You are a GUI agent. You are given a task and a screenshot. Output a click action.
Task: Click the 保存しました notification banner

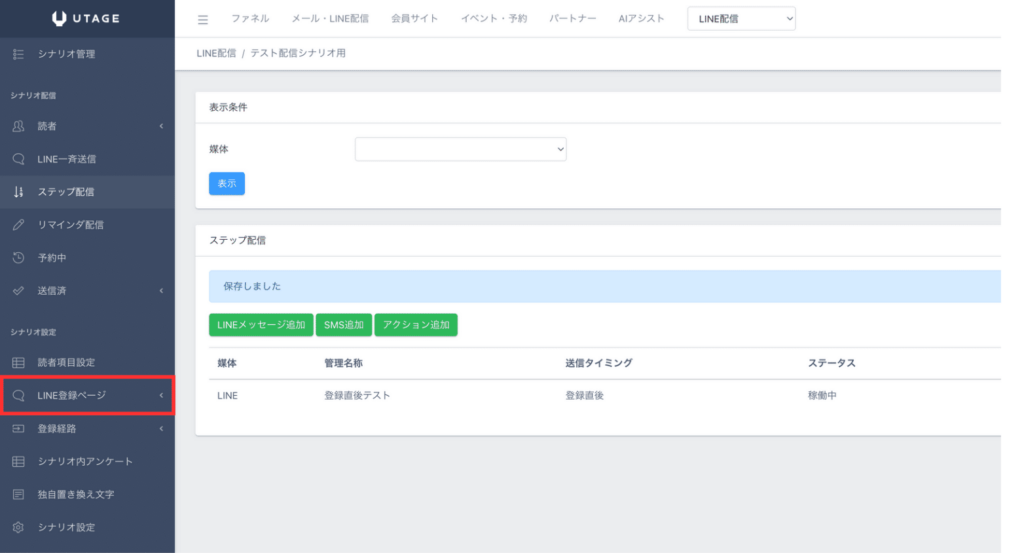point(605,286)
